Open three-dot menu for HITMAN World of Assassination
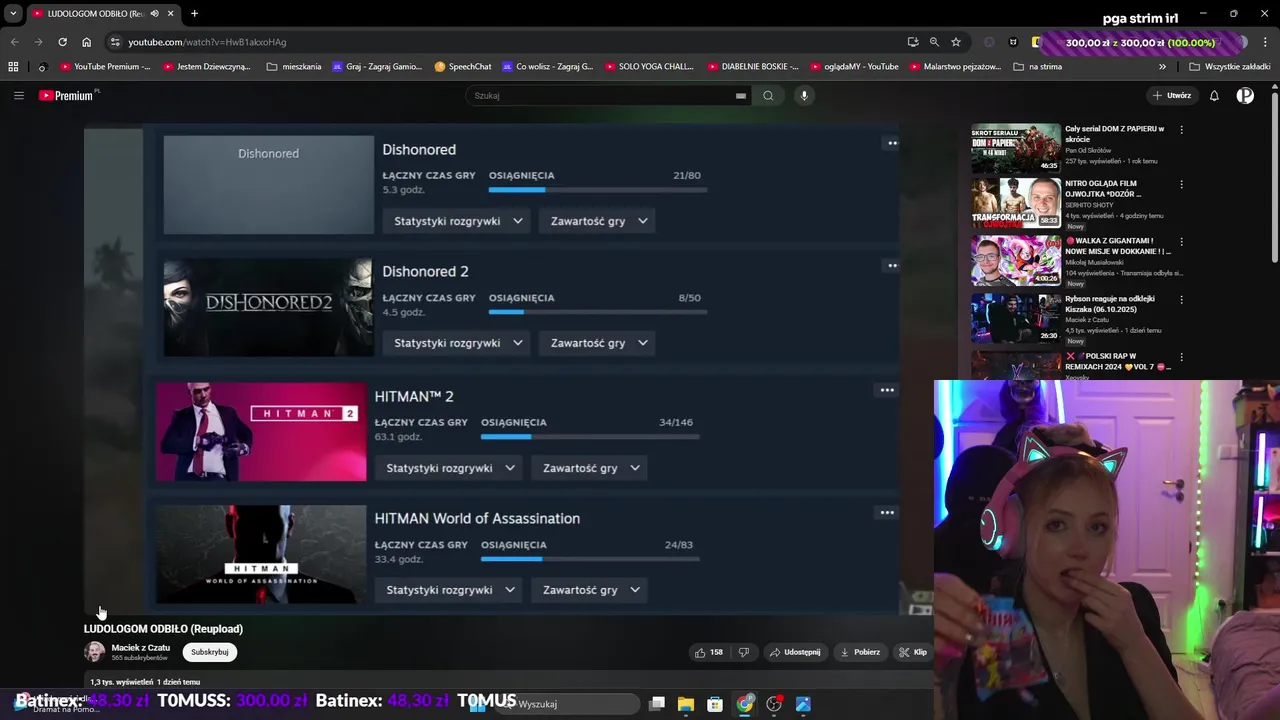Viewport: 1280px width, 720px height. pos(886,512)
